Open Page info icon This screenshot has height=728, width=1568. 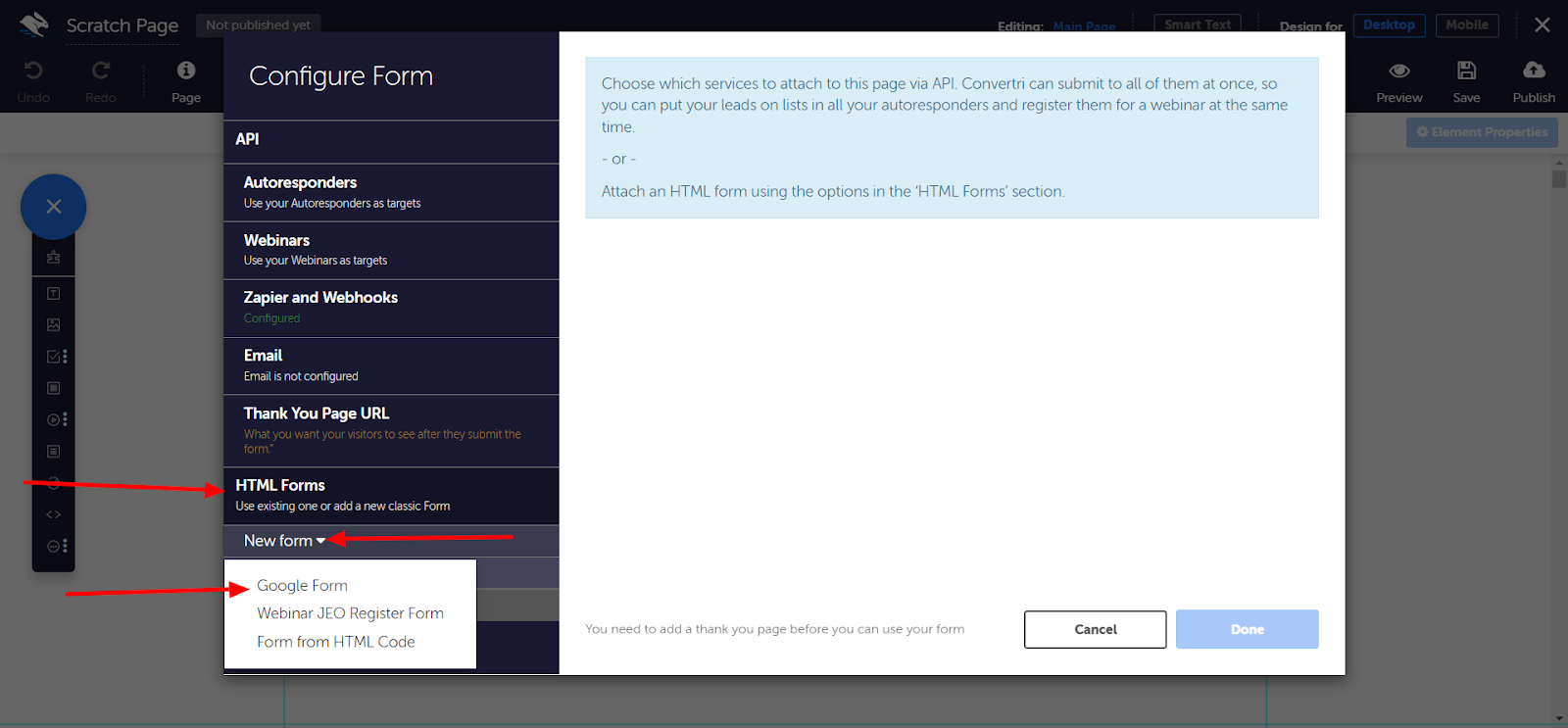186,71
